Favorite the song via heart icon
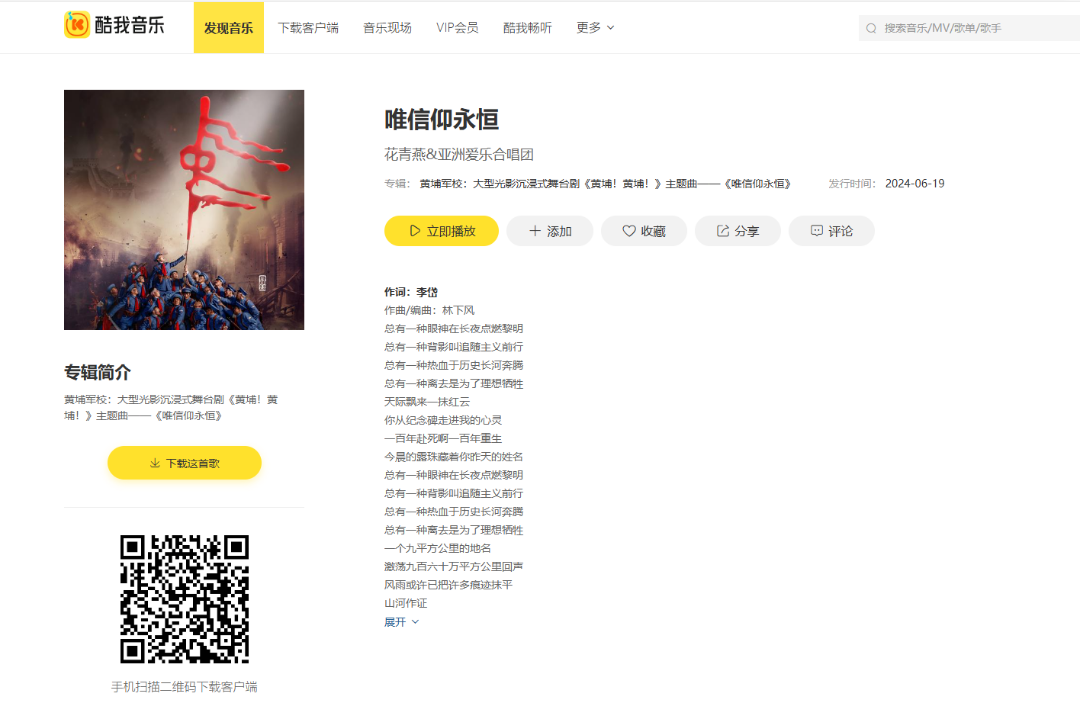 [629, 231]
